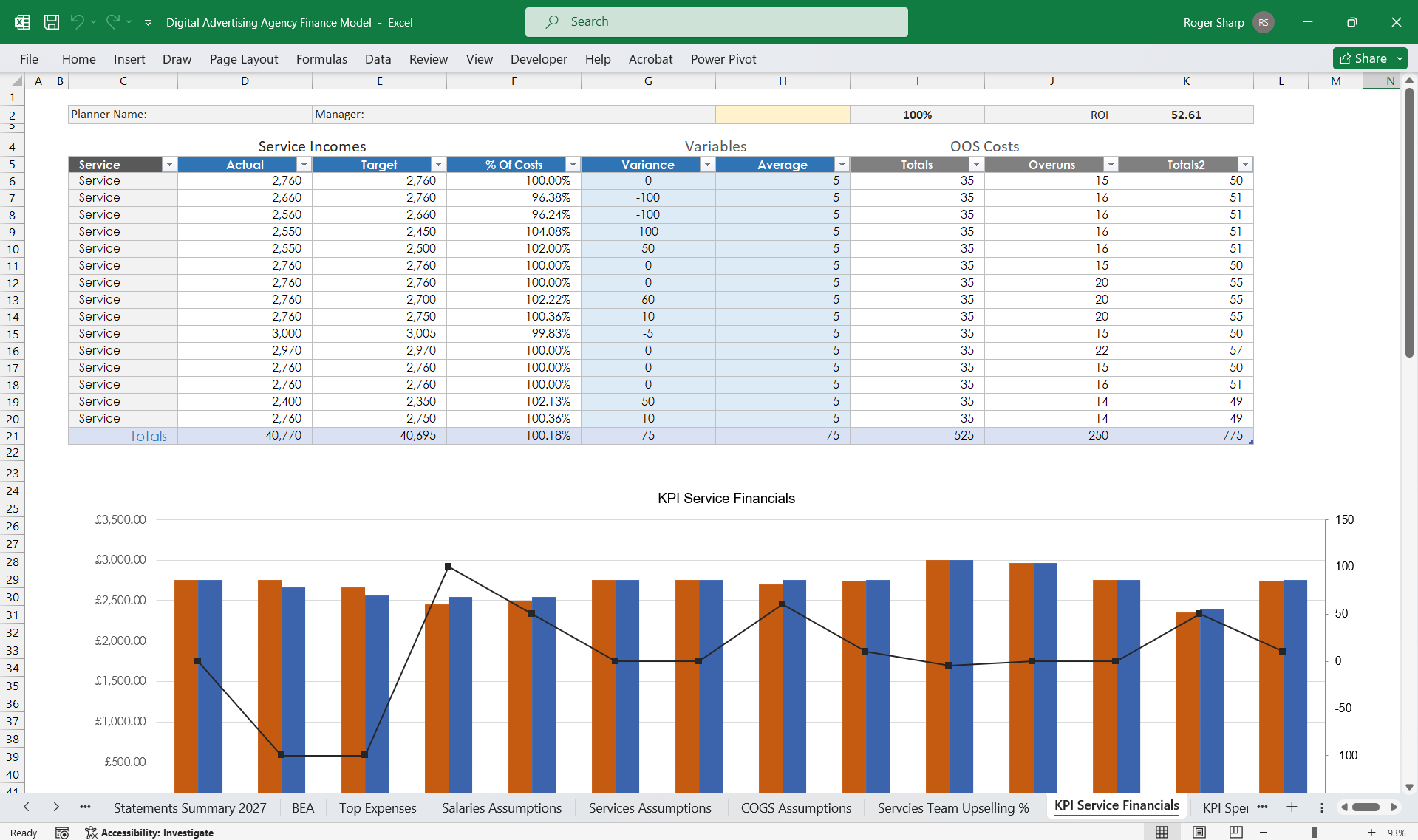Viewport: 1418px width, 840px height.
Task: Switch to the Formulas ribbon tab
Action: pyautogui.click(x=321, y=59)
